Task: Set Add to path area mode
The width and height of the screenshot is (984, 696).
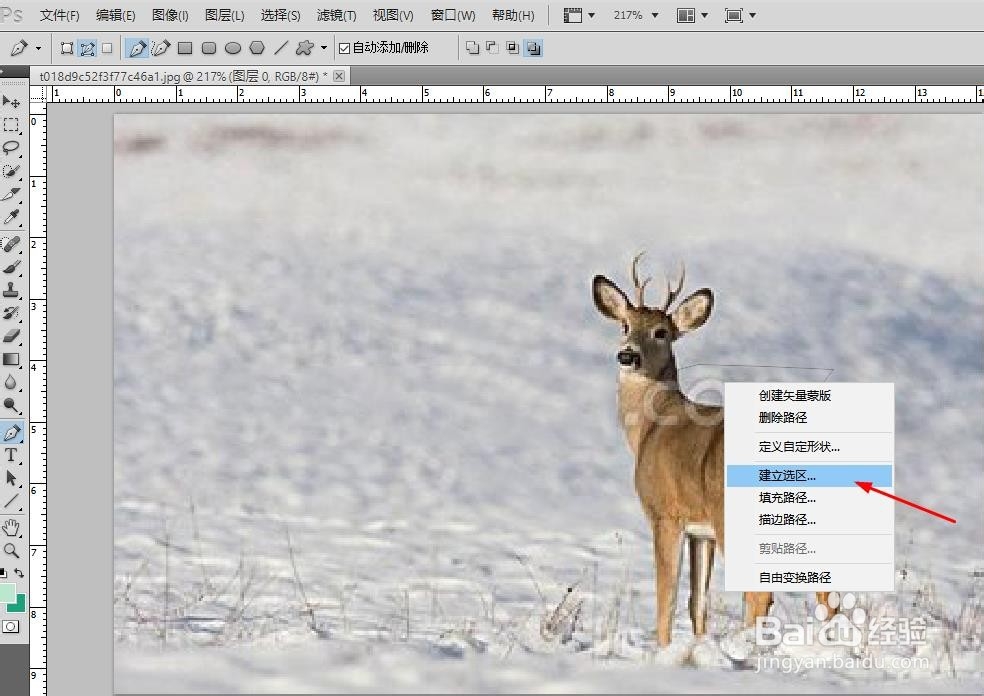Action: tap(473, 48)
